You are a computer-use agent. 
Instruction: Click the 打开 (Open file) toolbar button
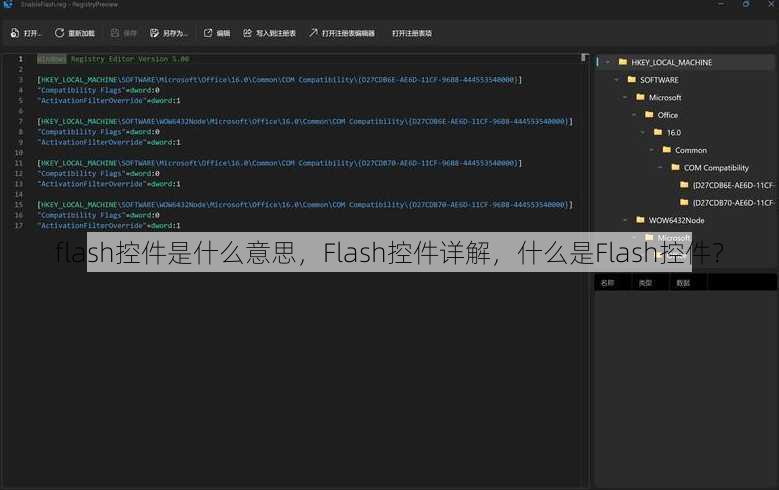tap(25, 33)
